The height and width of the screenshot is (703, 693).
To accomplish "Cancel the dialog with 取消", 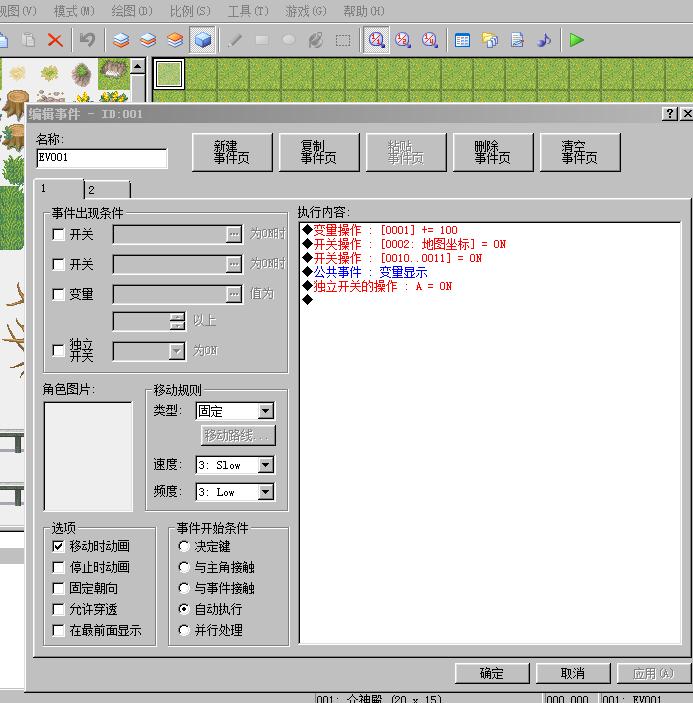I will (573, 673).
